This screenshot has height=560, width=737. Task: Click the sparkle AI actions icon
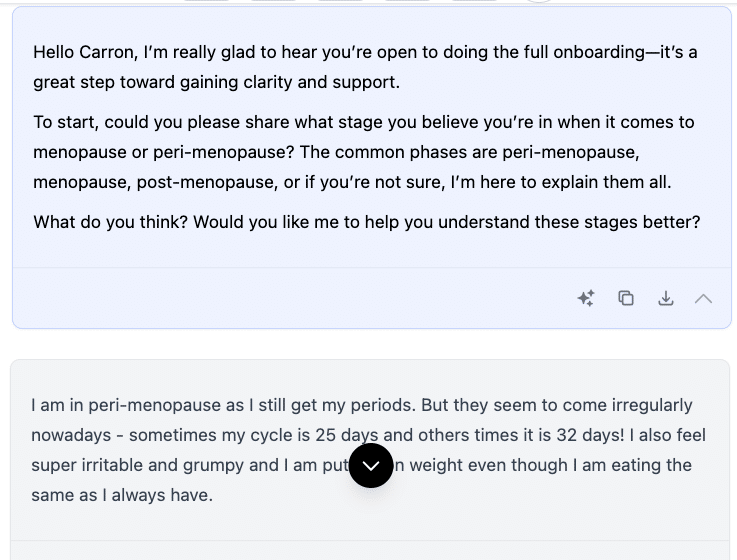586,298
